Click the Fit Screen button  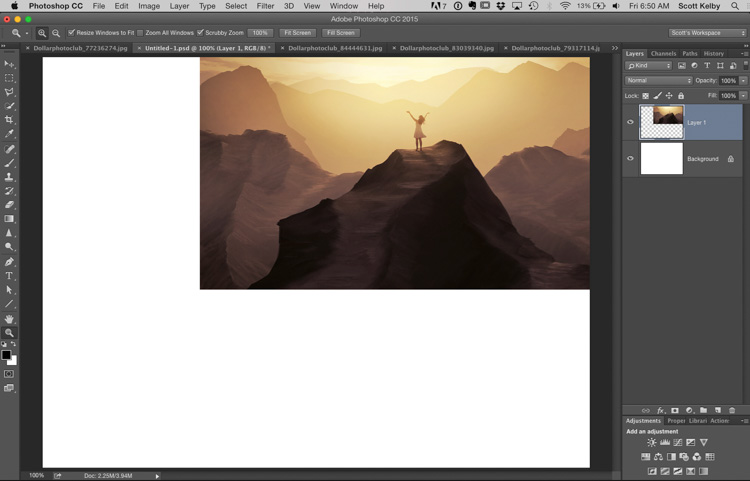tap(296, 33)
